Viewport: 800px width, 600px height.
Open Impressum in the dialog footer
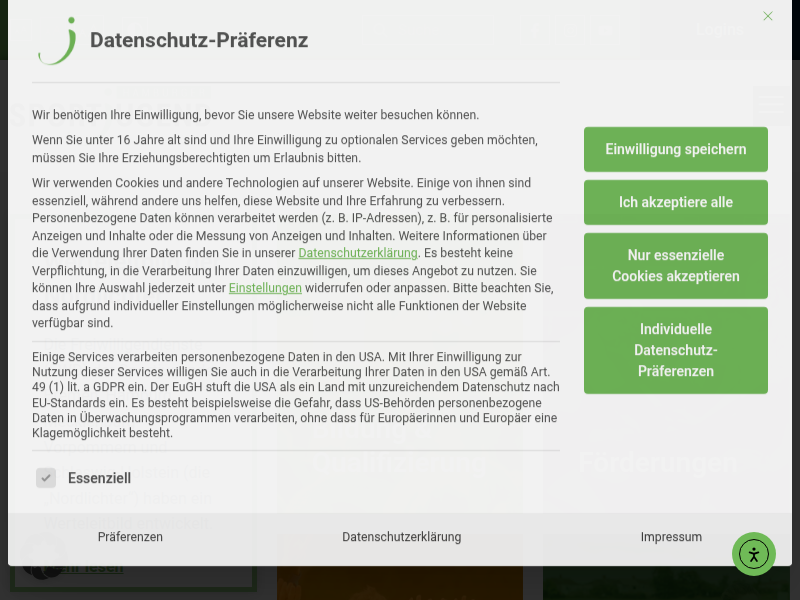(x=671, y=537)
